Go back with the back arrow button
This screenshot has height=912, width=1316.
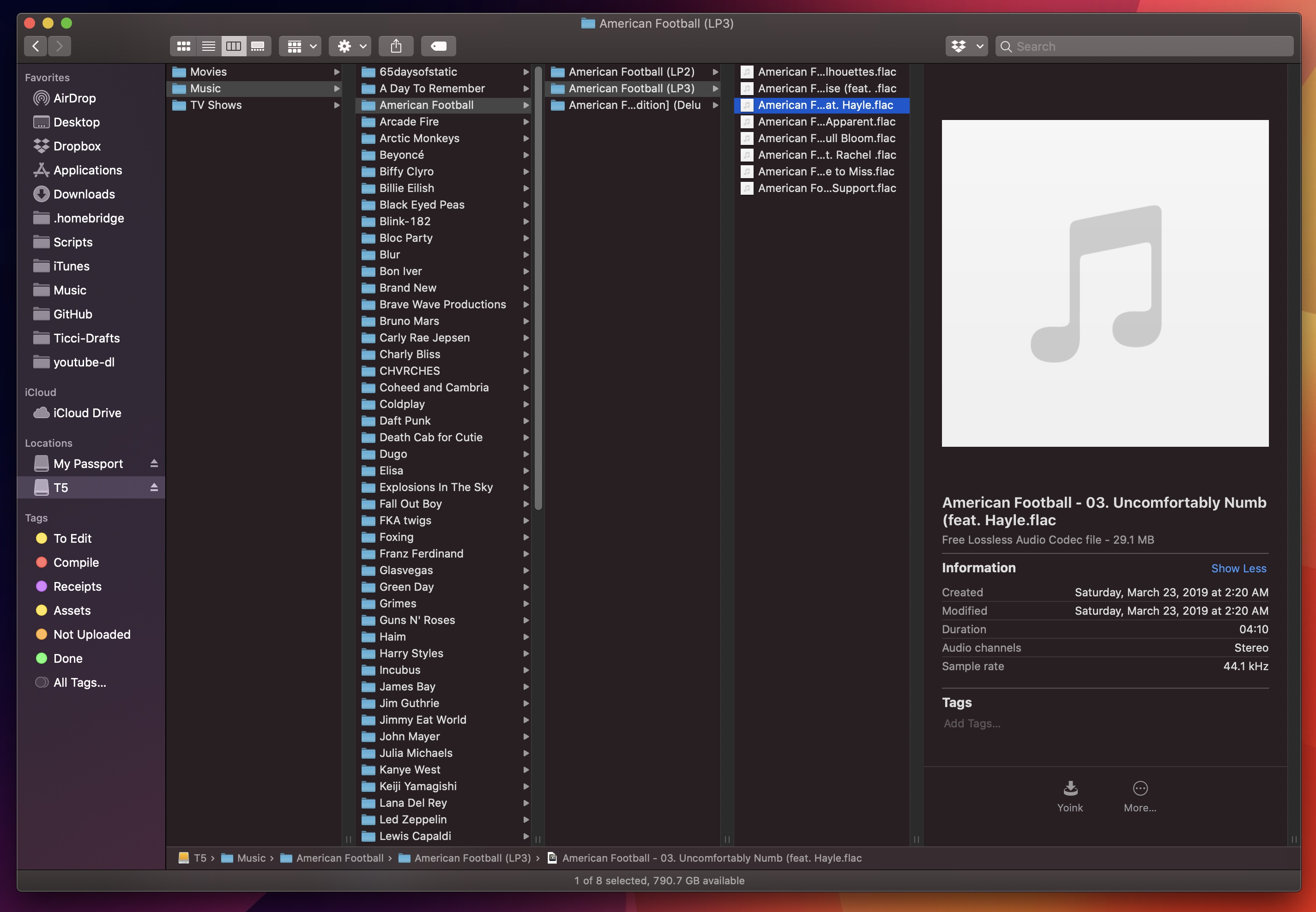(x=36, y=46)
